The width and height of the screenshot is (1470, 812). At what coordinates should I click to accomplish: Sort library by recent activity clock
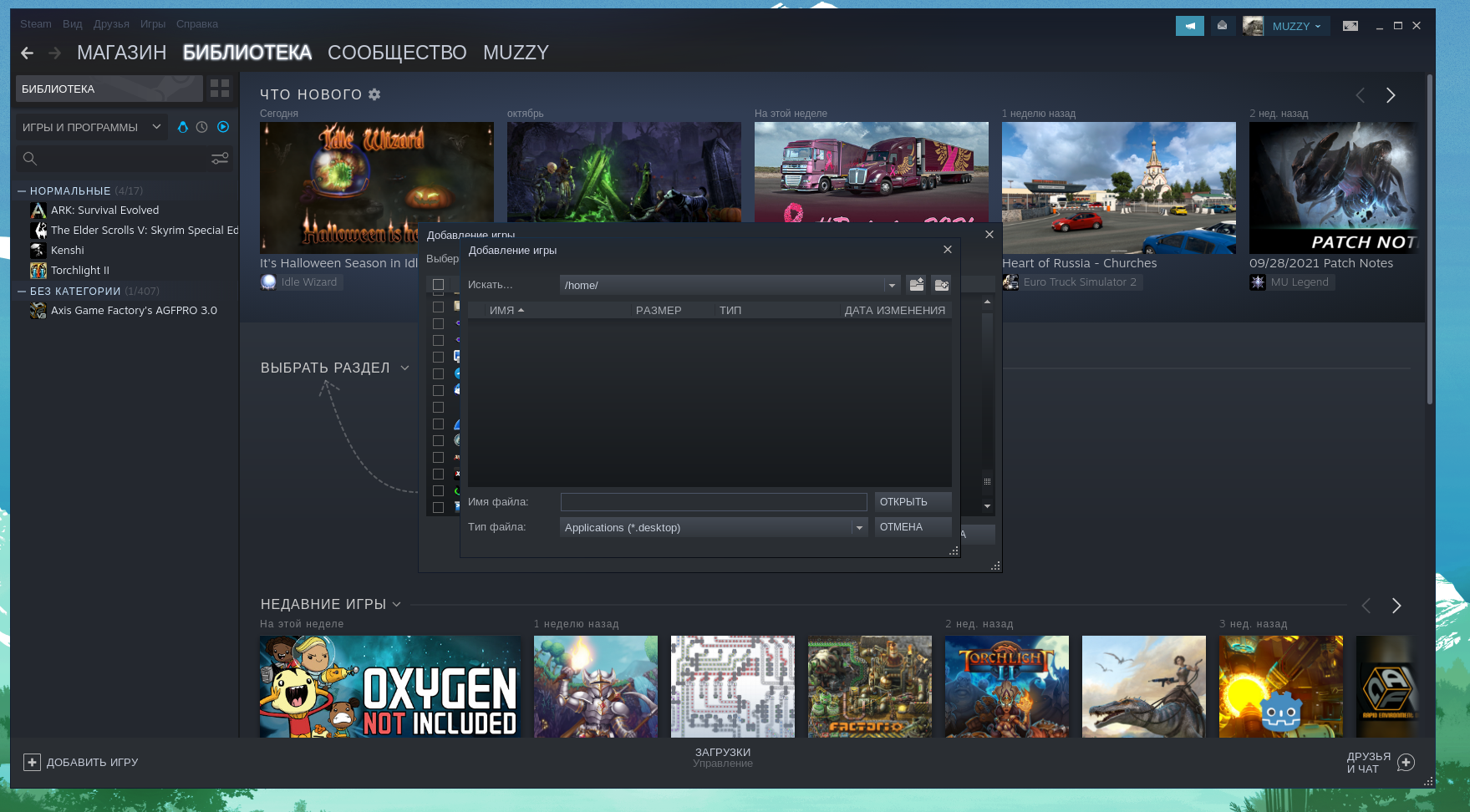202,127
